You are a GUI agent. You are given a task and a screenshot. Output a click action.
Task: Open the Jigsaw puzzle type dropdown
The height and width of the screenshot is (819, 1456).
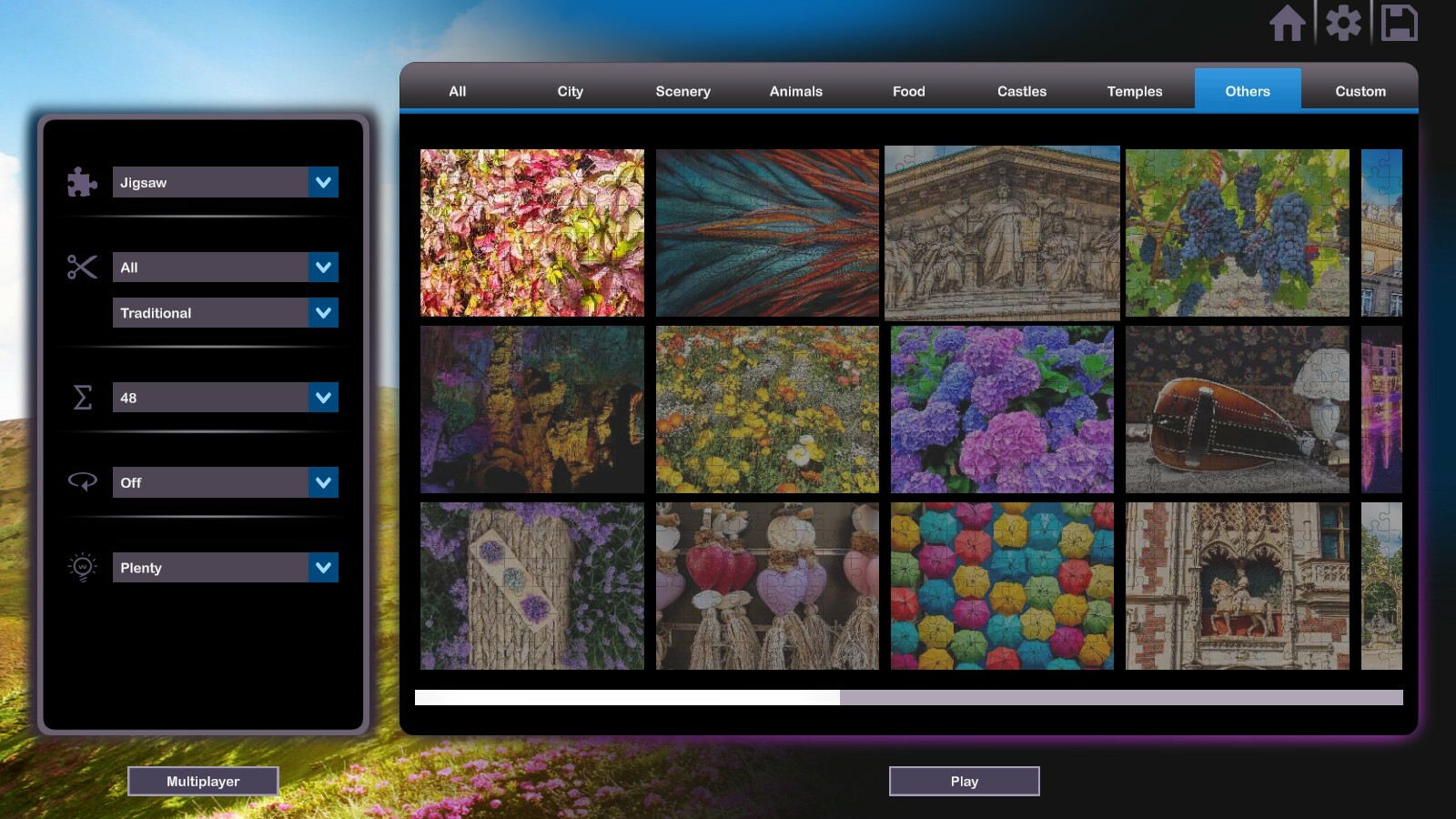[225, 182]
